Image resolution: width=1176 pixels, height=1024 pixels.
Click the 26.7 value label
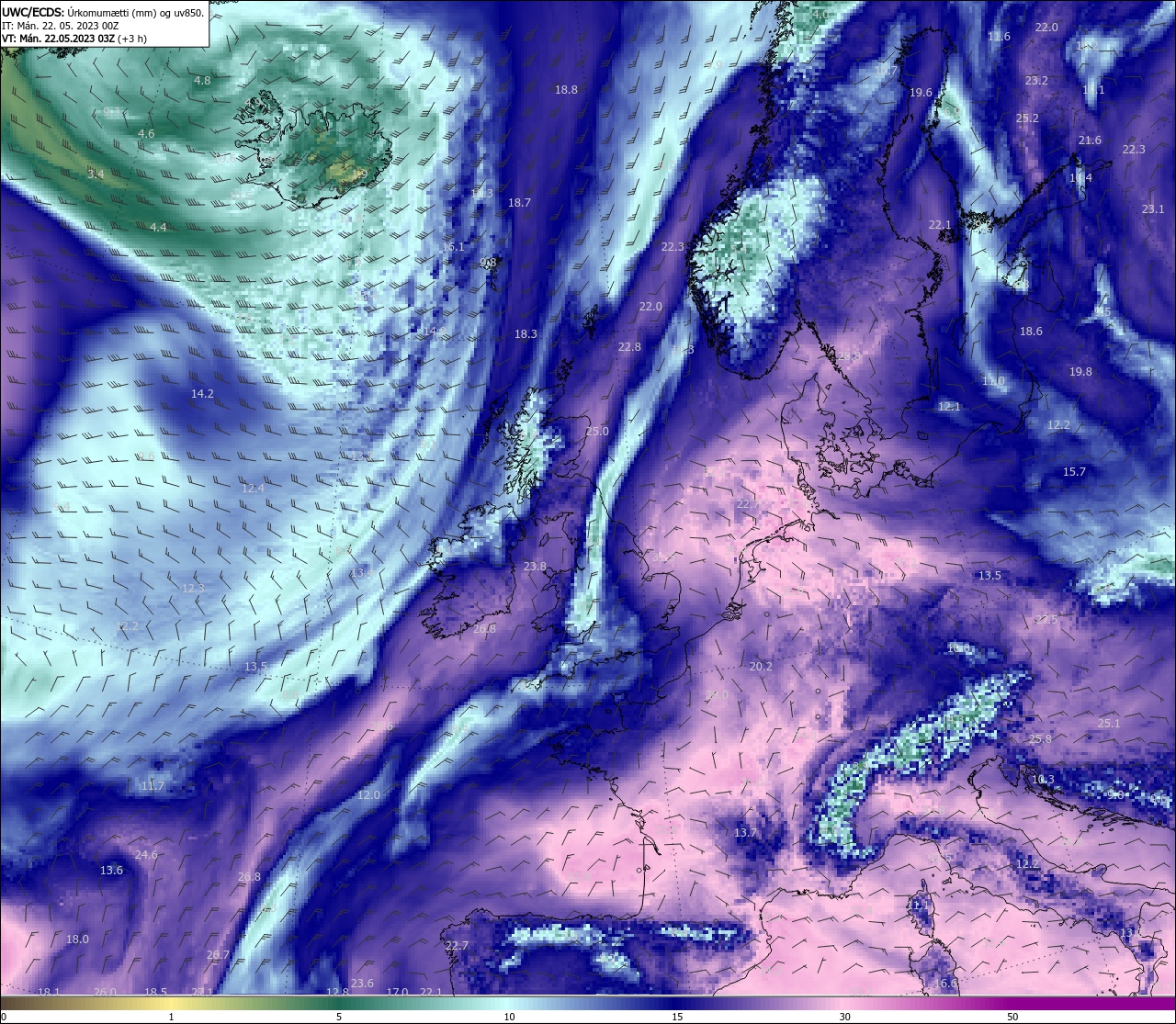click(218, 955)
